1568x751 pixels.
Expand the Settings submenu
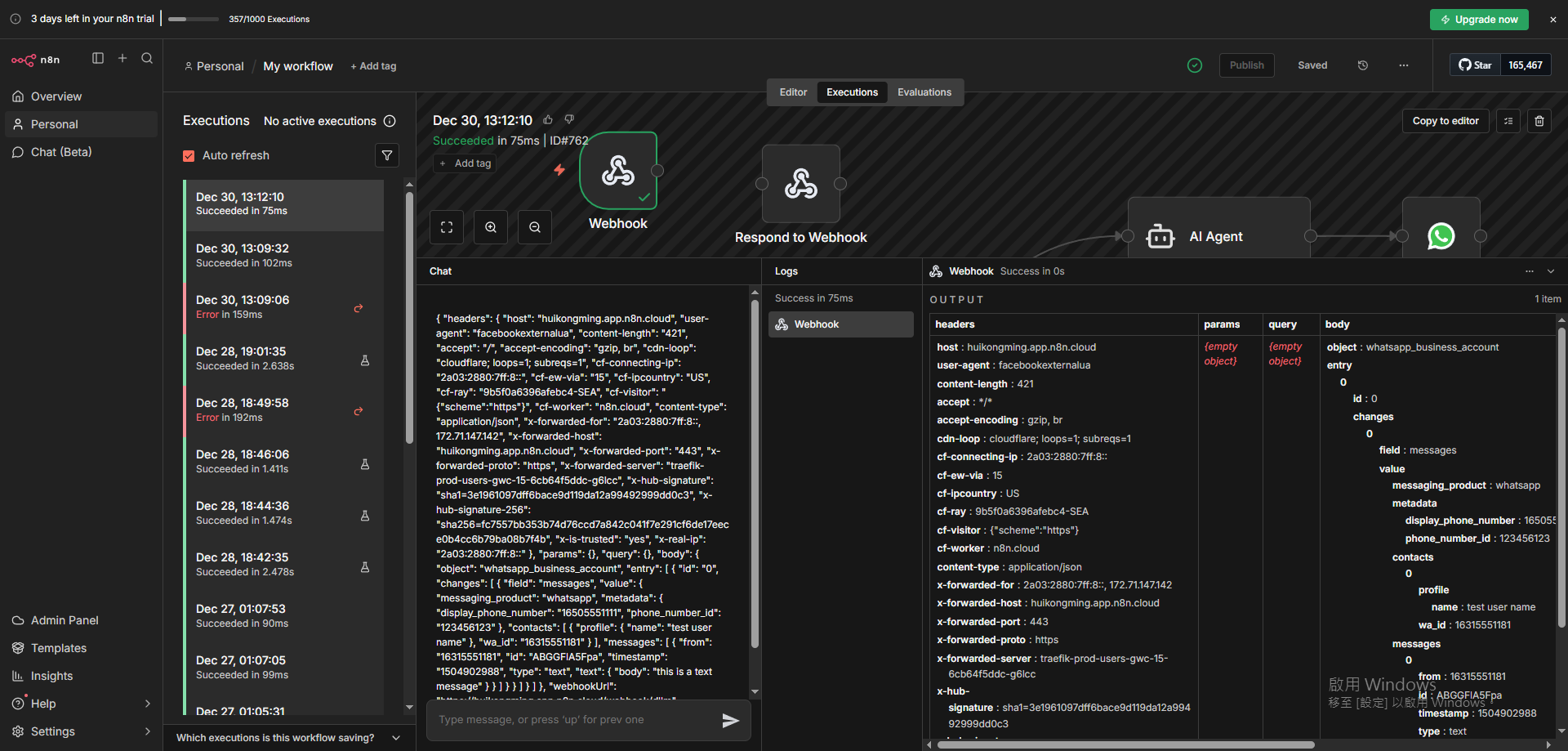tap(148, 731)
